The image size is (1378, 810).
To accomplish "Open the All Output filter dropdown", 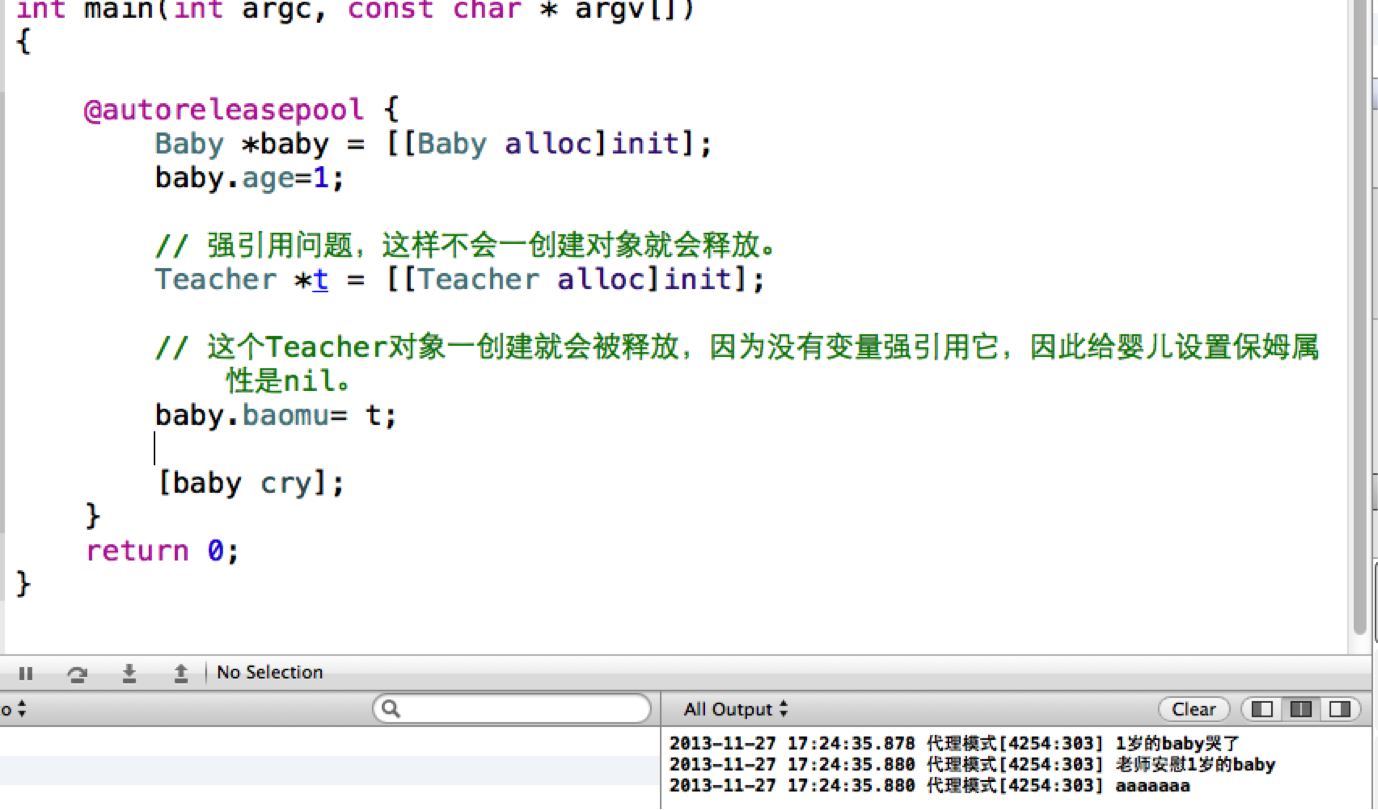I will [735, 709].
